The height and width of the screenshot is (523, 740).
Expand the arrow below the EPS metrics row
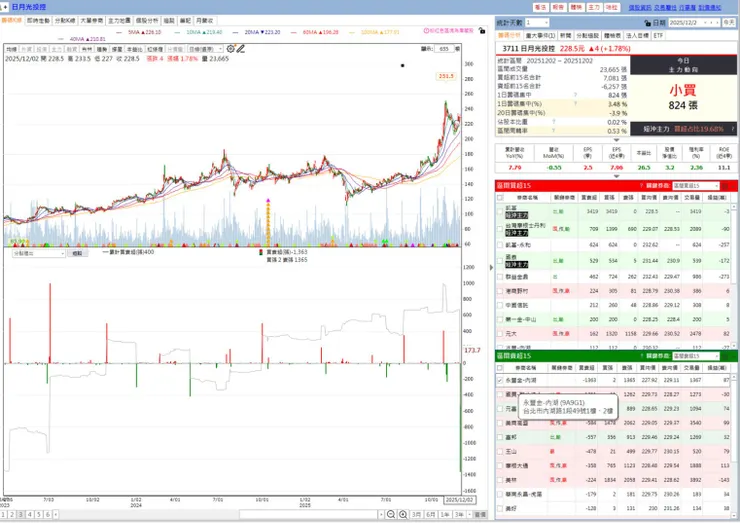coord(616,176)
